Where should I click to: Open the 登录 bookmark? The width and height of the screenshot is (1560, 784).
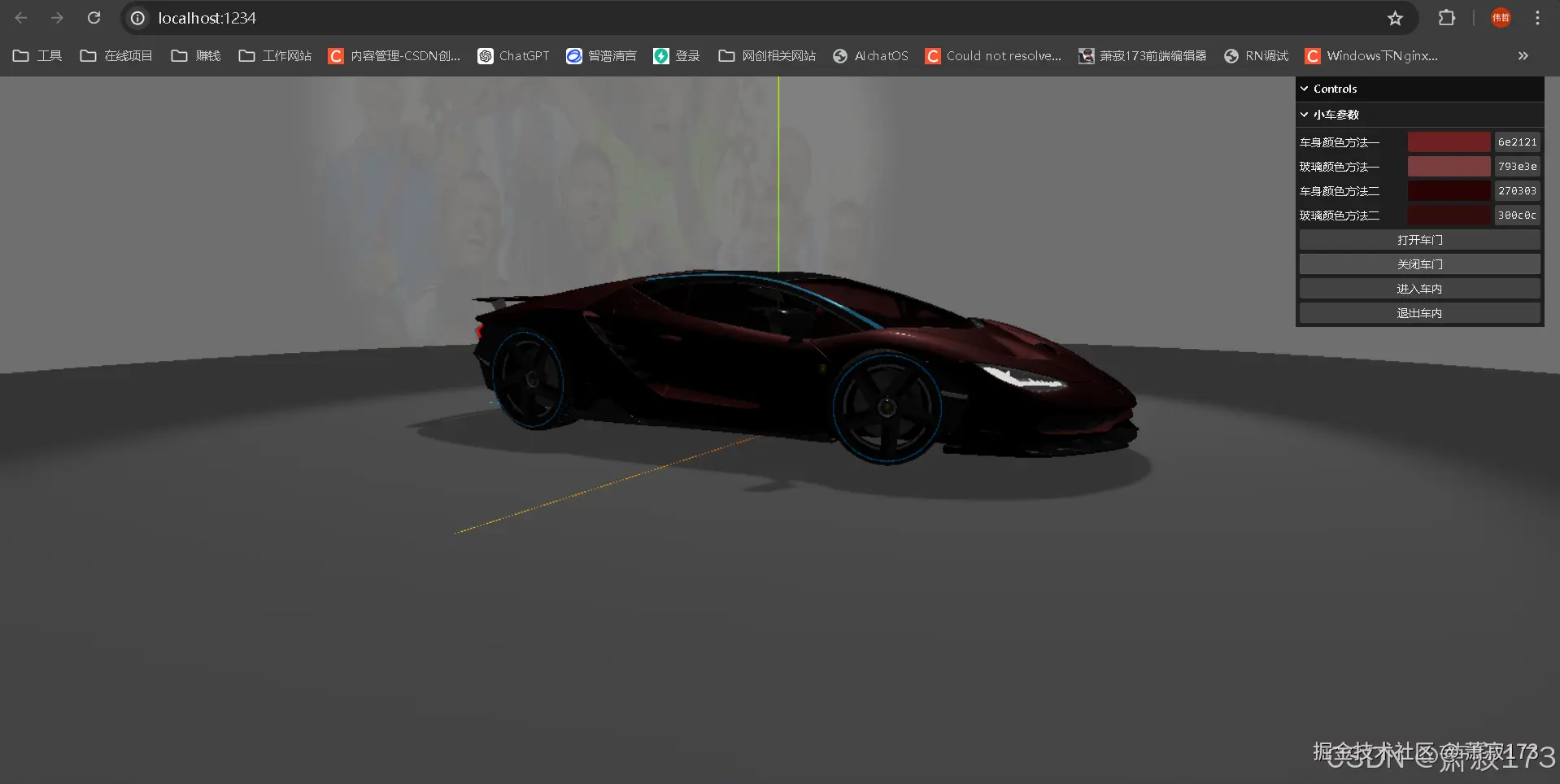coord(677,56)
